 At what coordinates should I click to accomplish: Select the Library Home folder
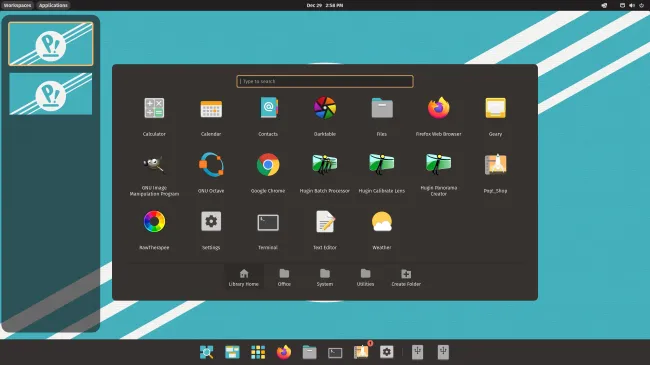coord(244,277)
